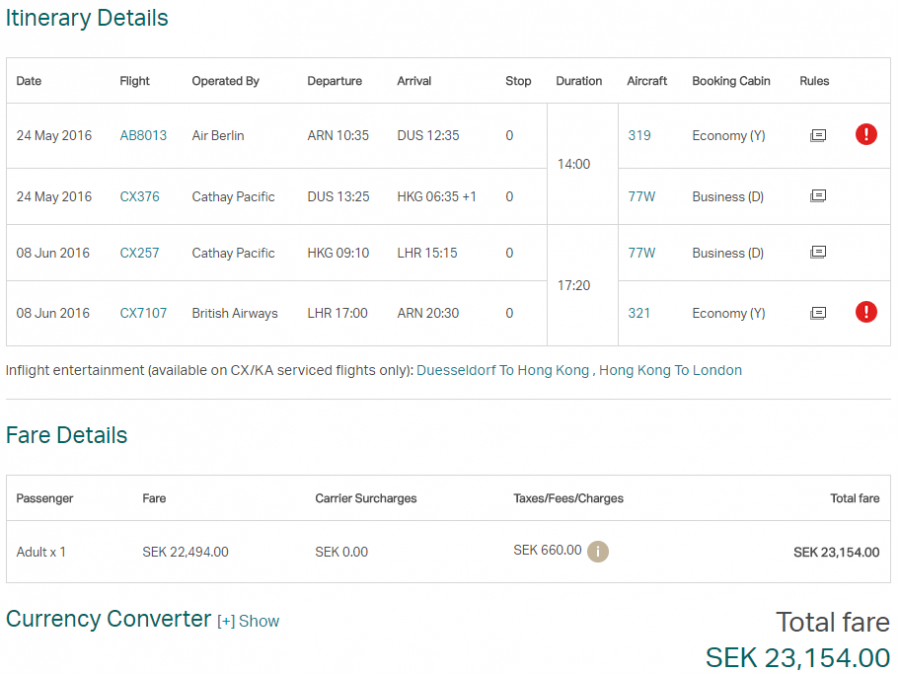View aircraft 77W for Hong Kong–London flight
The image size is (900, 675).
[x=641, y=253]
